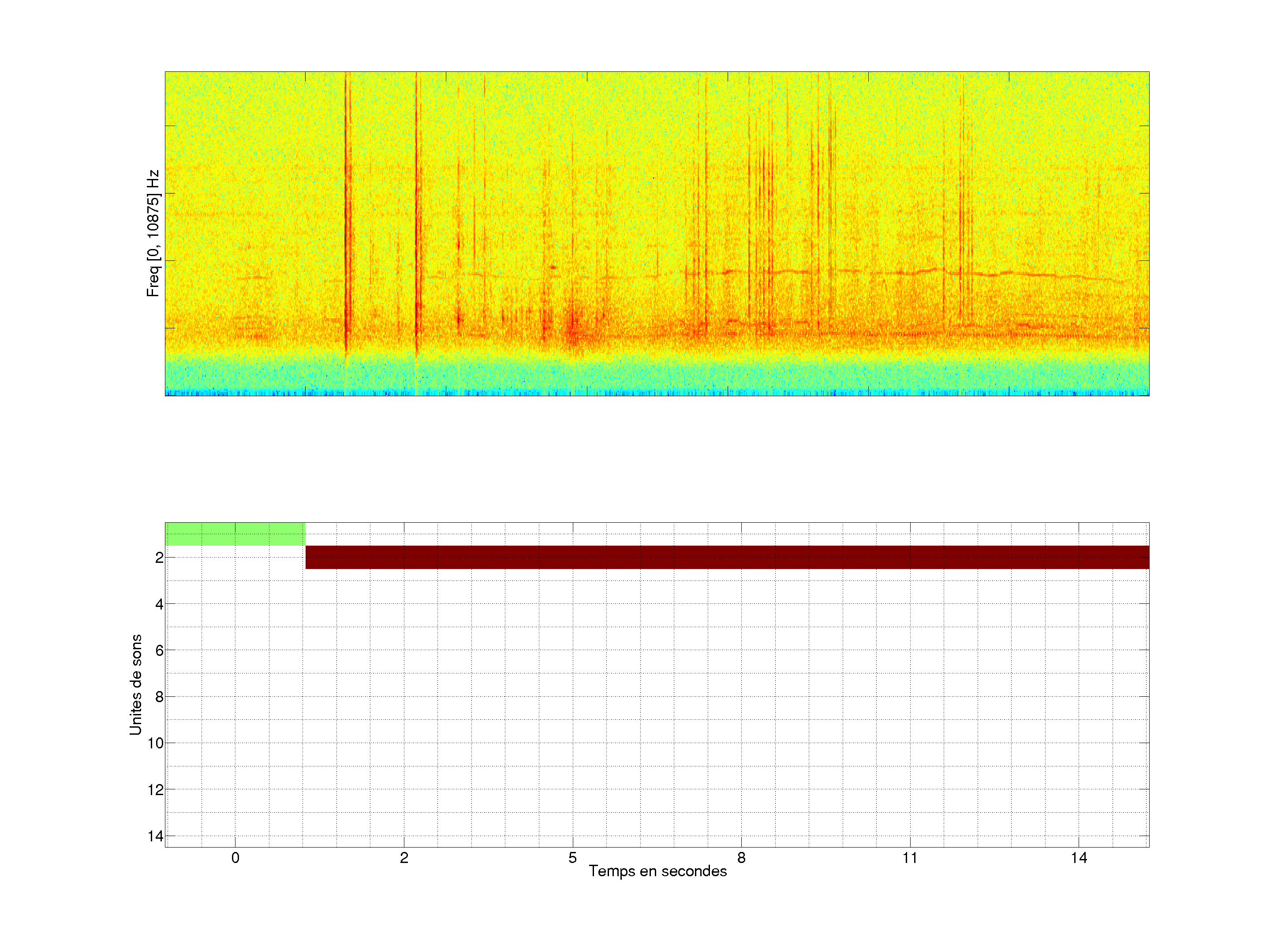Click the sound units tick label 6
Viewport: 1270px width, 952px height.
point(159,650)
